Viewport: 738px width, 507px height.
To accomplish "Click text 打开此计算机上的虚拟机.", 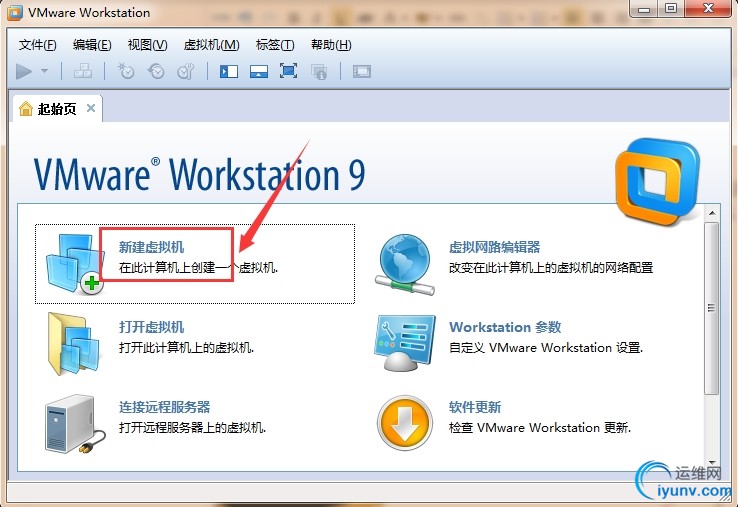I will [x=186, y=348].
